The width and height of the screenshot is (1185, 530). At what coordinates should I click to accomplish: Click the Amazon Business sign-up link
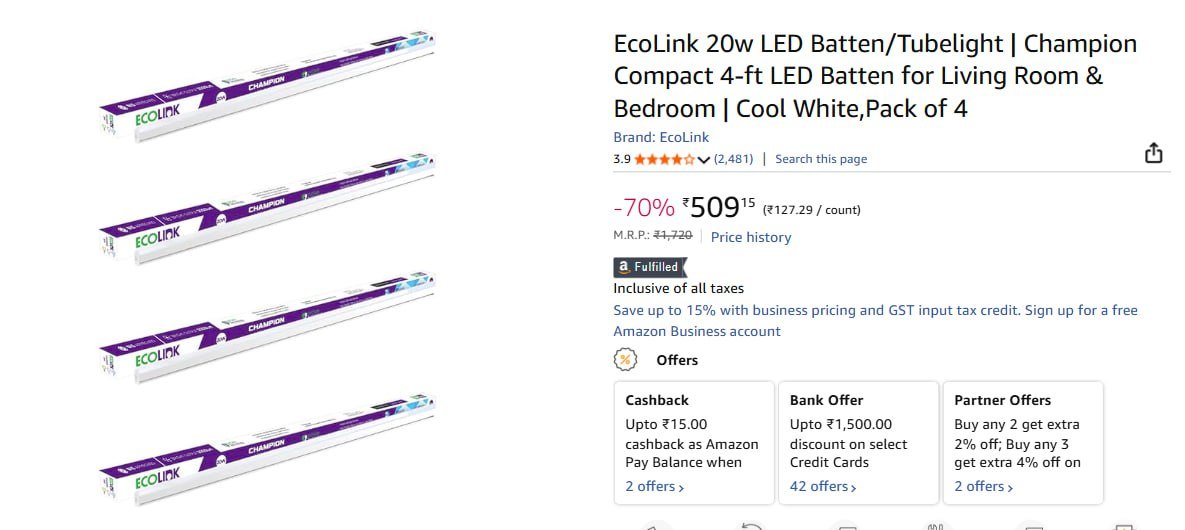click(875, 320)
